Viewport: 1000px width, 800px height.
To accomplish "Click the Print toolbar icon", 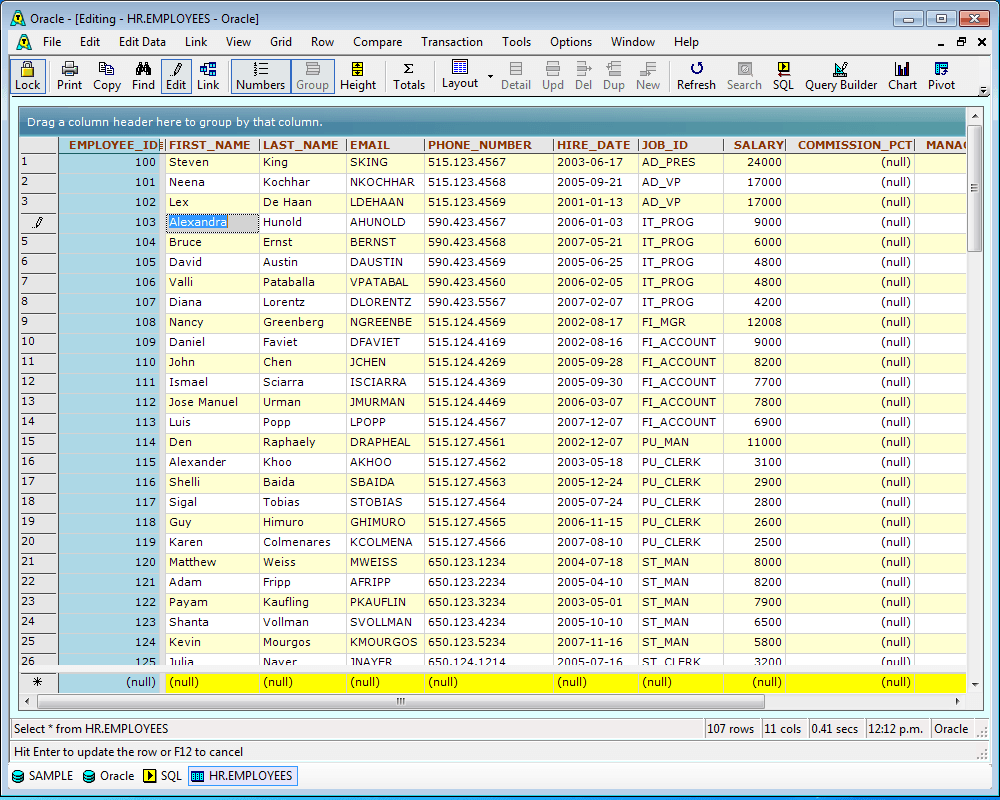I will (x=70, y=76).
